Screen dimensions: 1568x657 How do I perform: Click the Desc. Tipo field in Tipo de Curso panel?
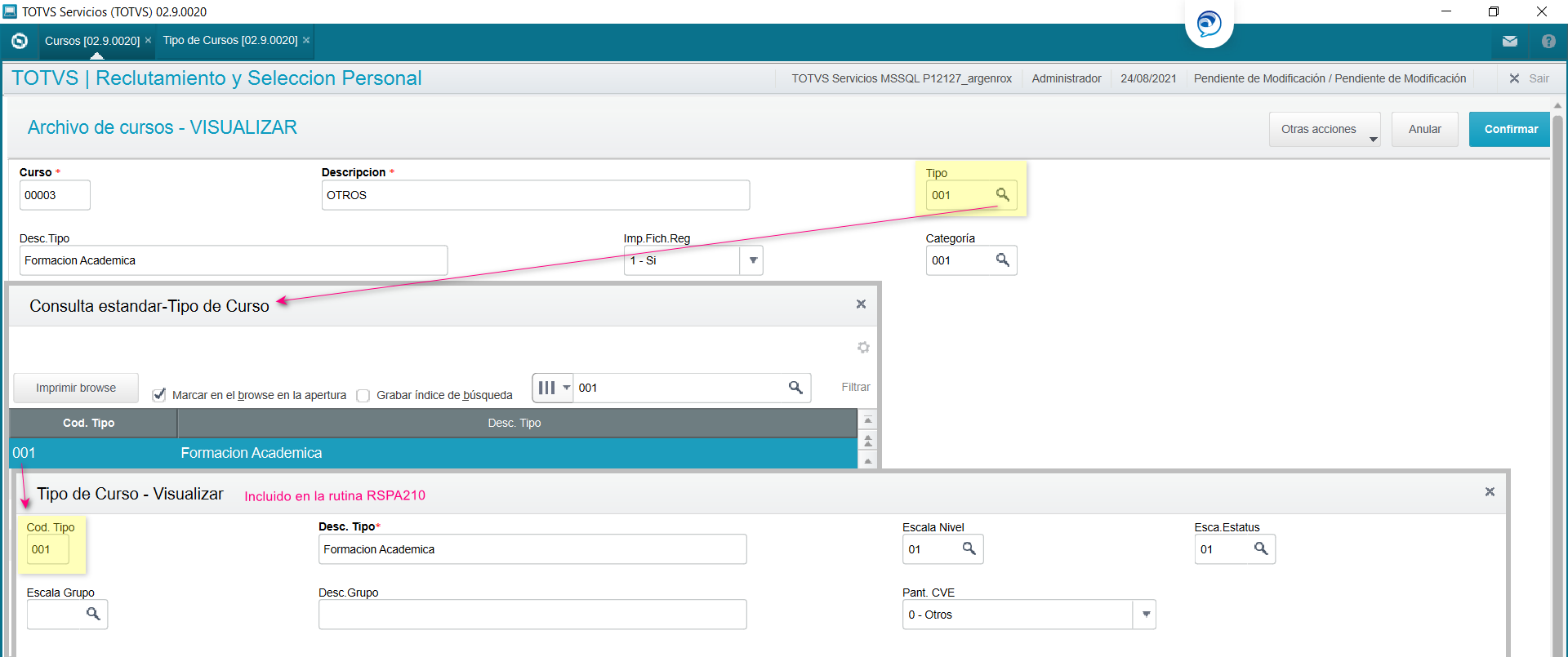click(x=532, y=549)
